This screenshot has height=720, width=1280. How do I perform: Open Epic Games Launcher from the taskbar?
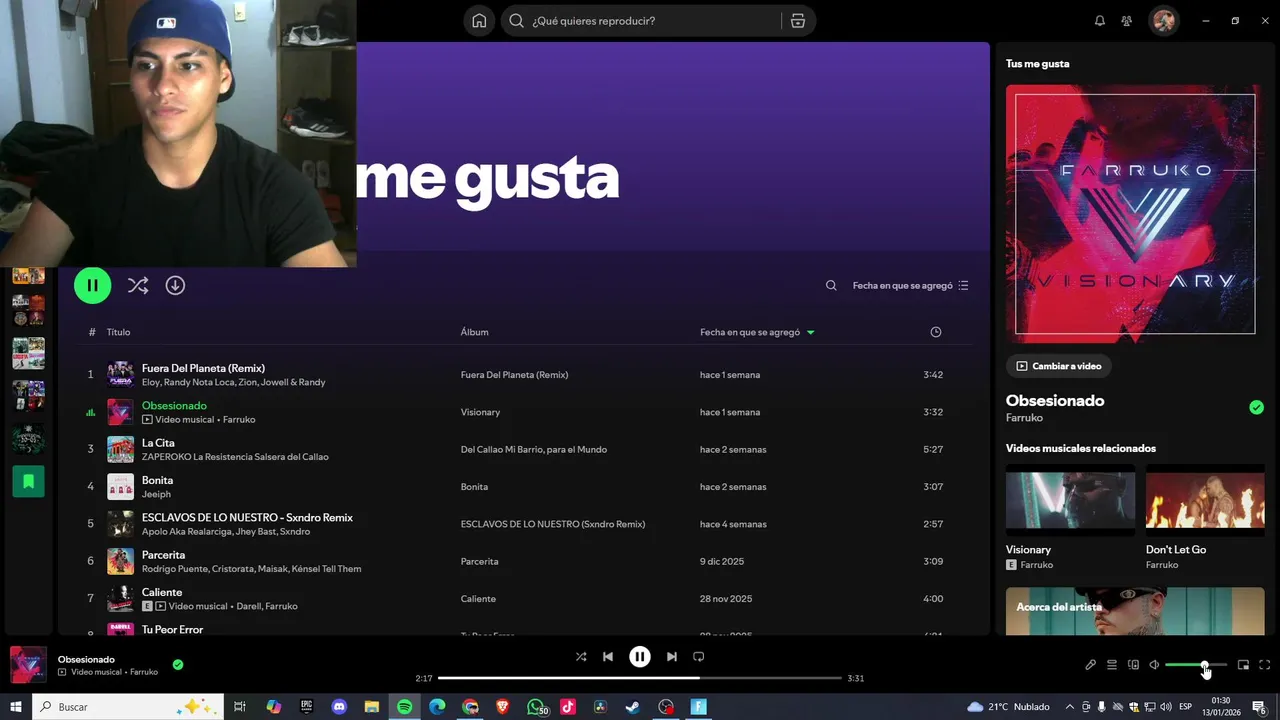(306, 707)
